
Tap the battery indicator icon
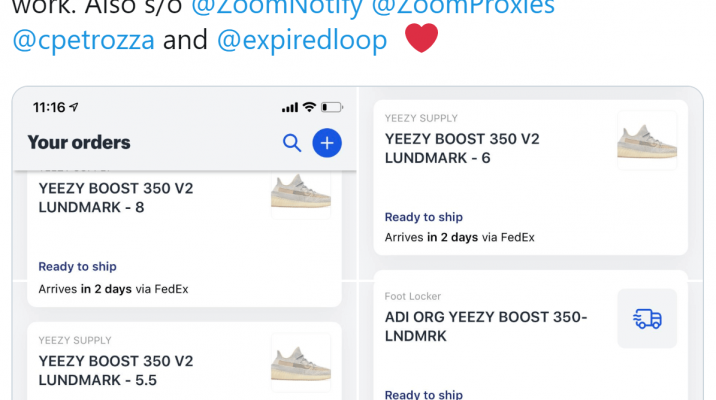click(332, 107)
